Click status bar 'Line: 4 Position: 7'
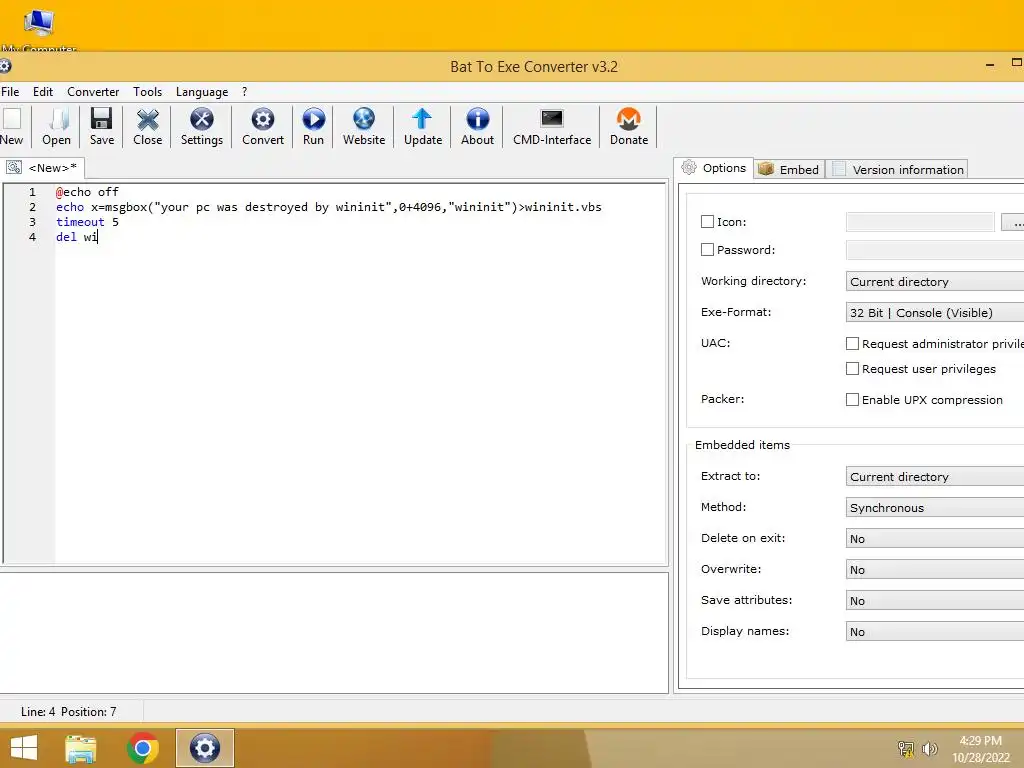This screenshot has height=768, width=1024. 69,712
